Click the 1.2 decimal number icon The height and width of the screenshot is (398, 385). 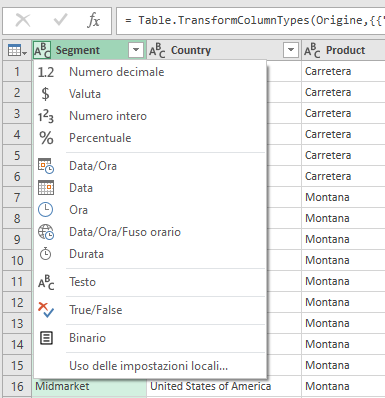(x=46, y=72)
